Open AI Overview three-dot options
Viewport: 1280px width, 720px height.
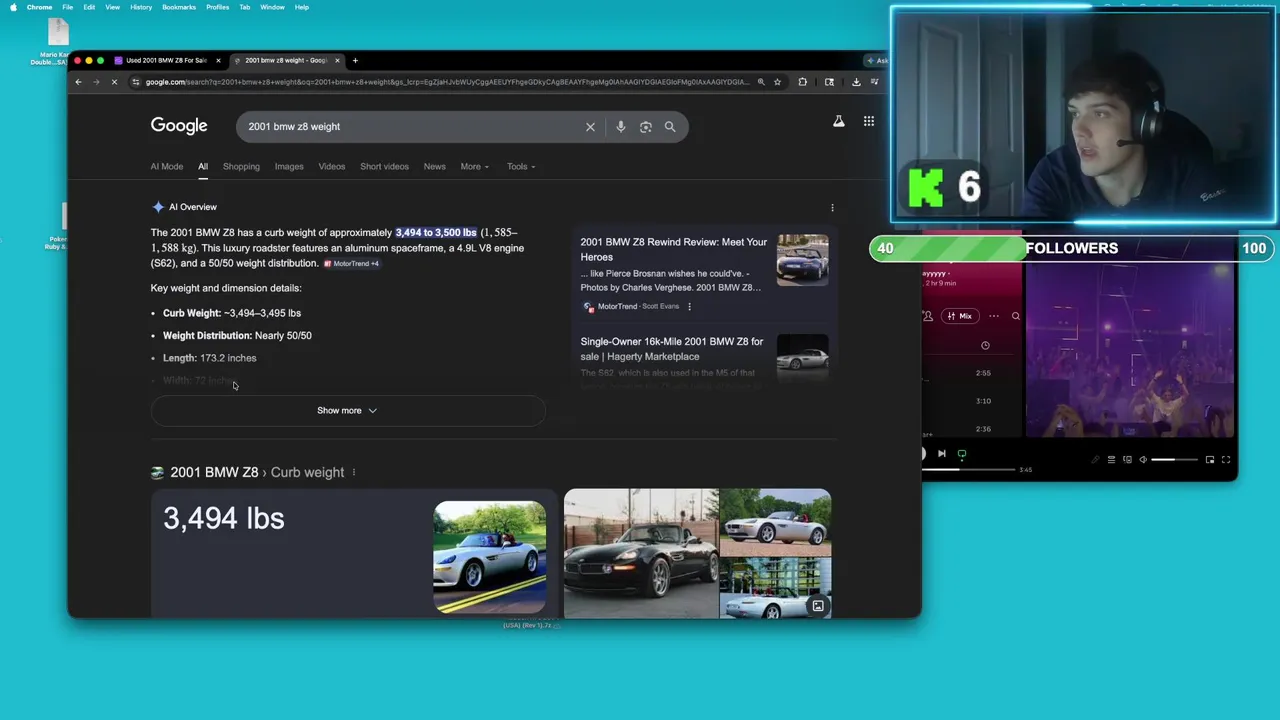832,208
